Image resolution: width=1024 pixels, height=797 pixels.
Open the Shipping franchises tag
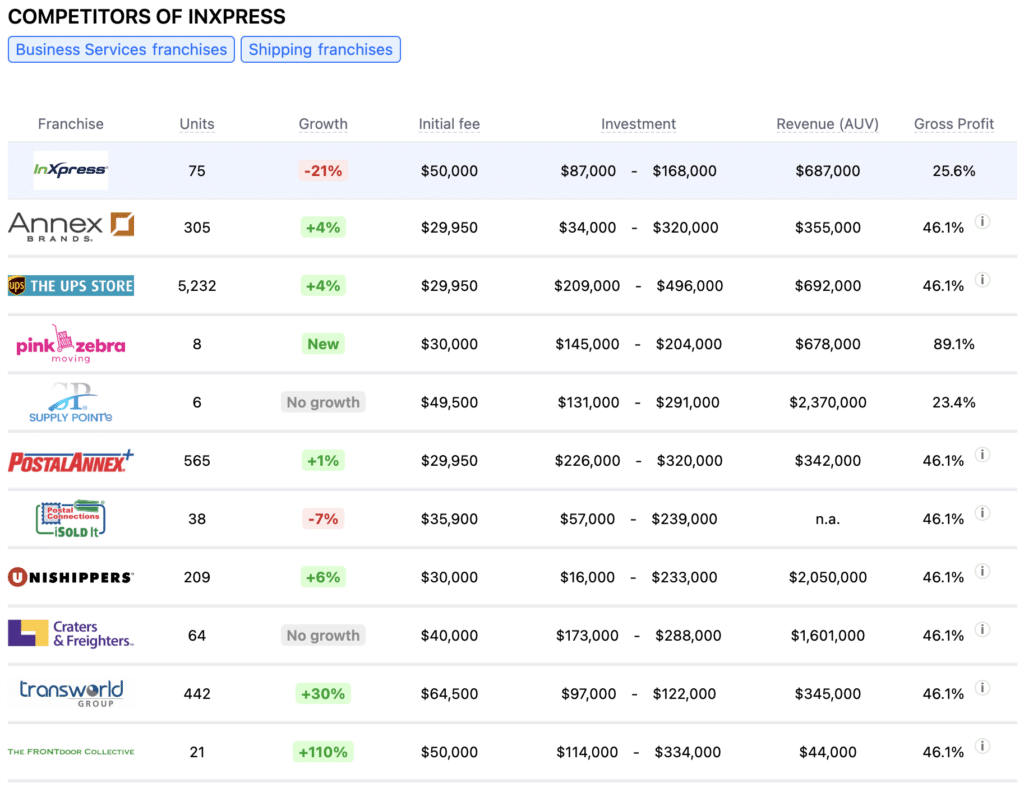321,50
